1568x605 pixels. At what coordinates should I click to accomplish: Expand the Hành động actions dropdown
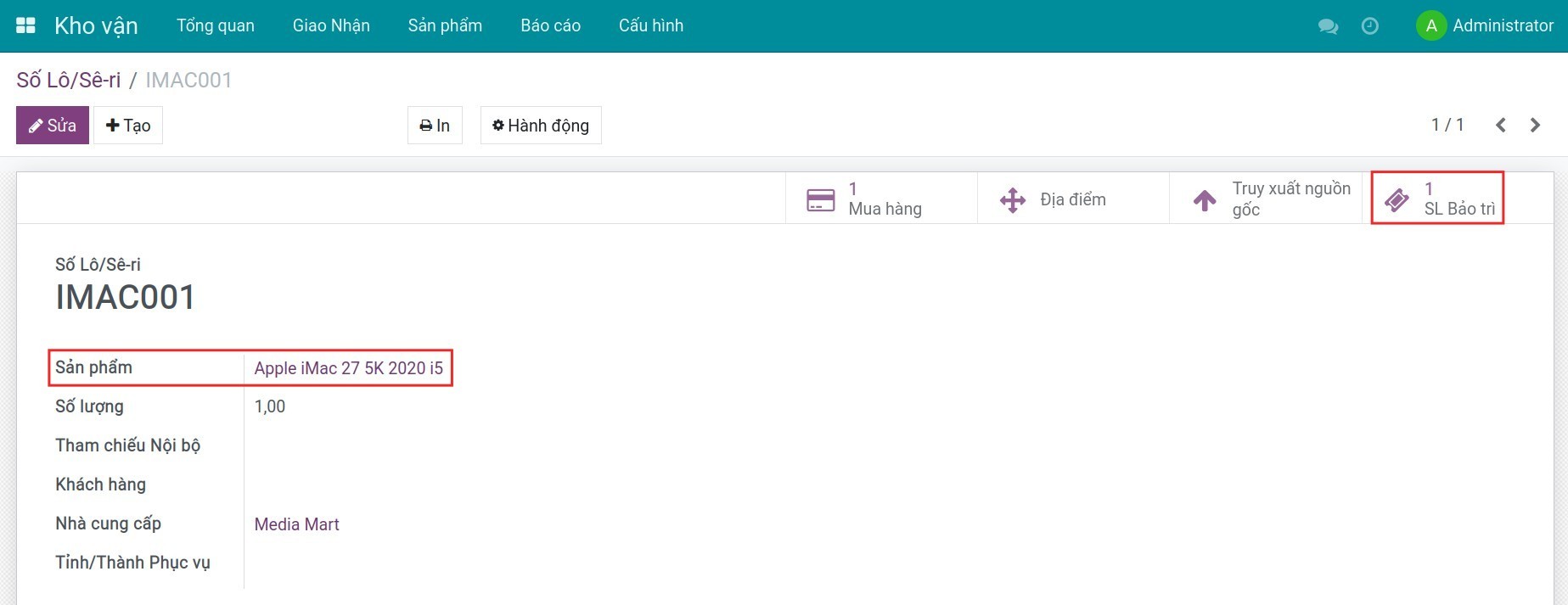coord(541,126)
